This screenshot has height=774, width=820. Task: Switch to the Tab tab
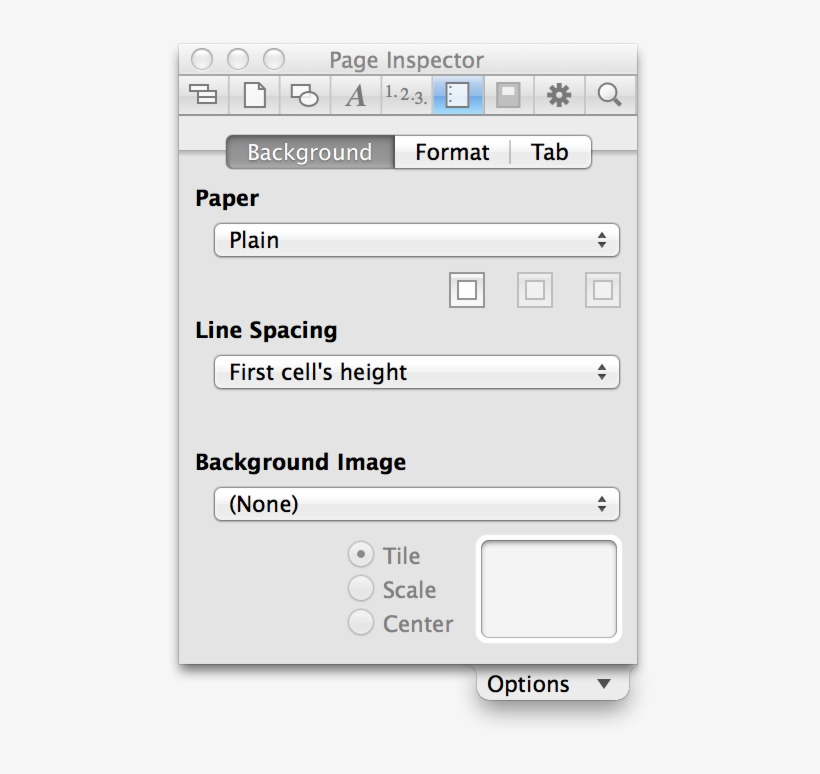550,152
